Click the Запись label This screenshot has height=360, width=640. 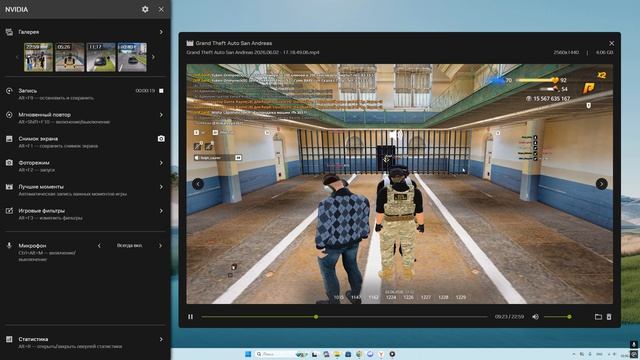28,91
